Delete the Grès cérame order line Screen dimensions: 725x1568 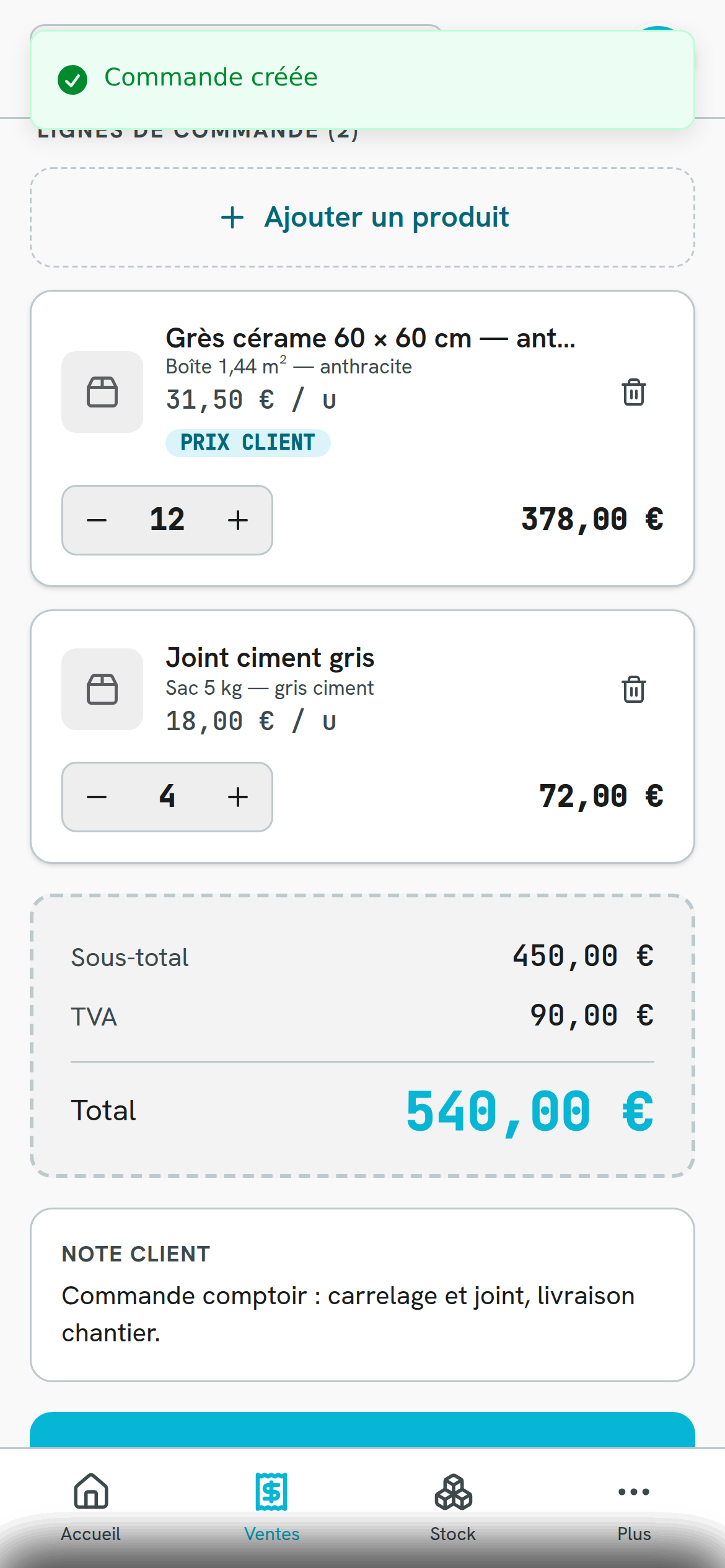click(x=633, y=392)
